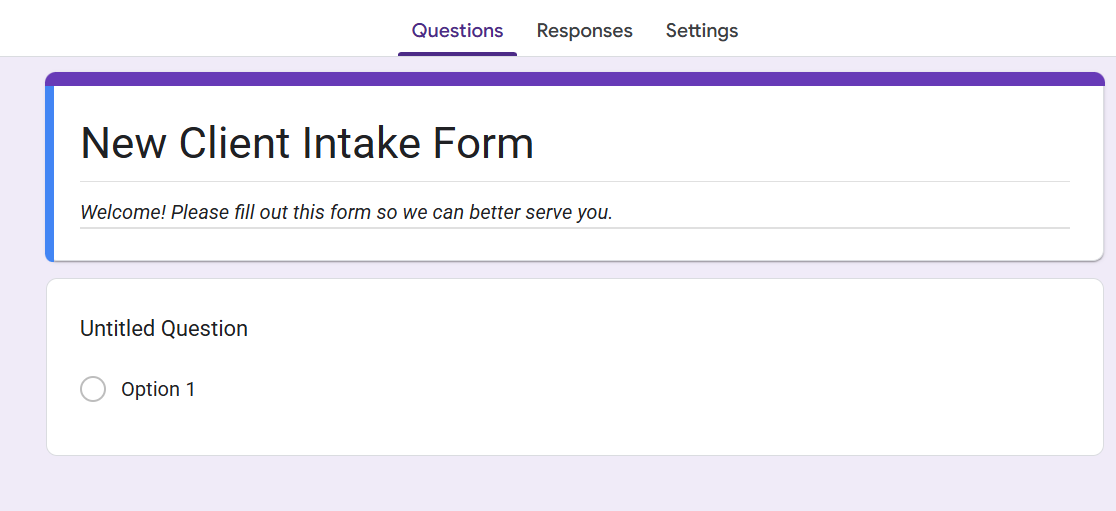The image size is (1116, 511).
Task: Select the Option 1 radio button
Action: click(x=93, y=389)
